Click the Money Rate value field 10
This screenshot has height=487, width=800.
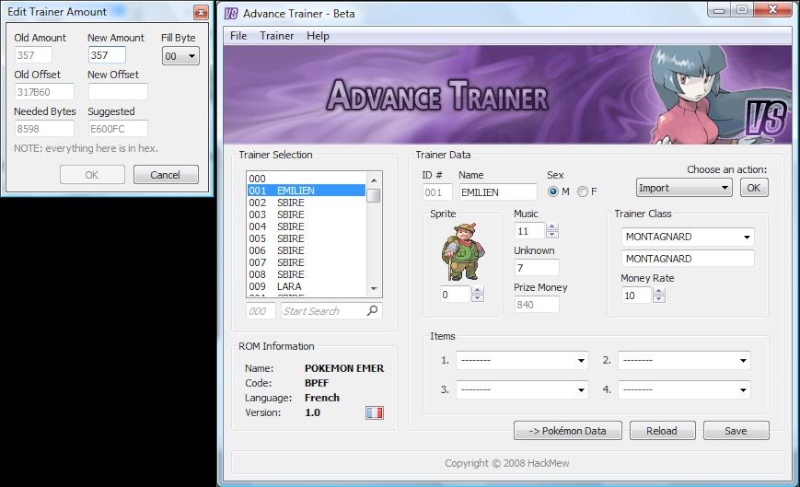coord(636,295)
